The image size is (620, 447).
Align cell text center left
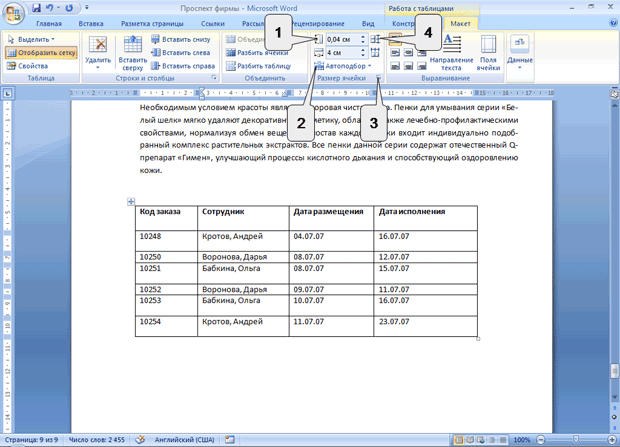395,53
